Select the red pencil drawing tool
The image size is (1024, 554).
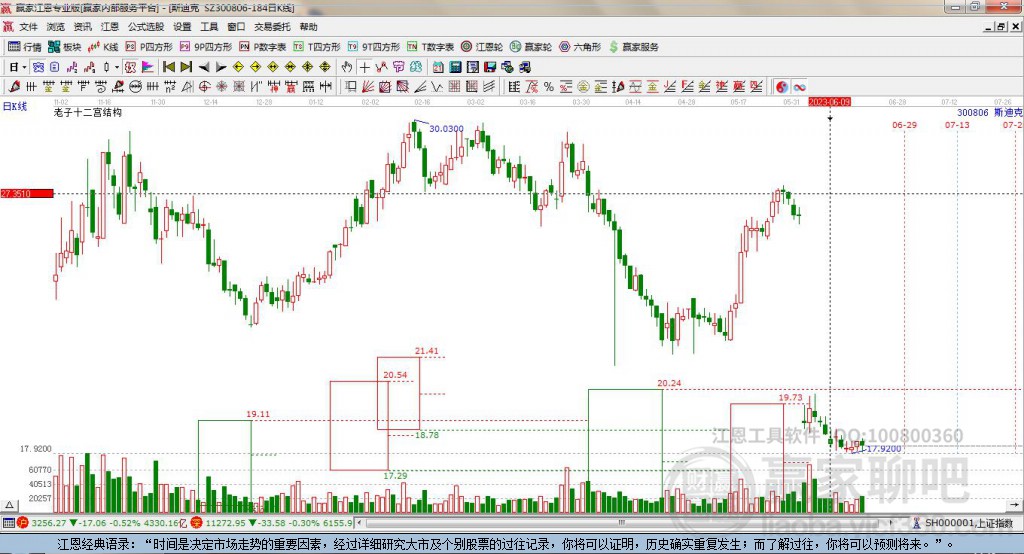click(15, 86)
